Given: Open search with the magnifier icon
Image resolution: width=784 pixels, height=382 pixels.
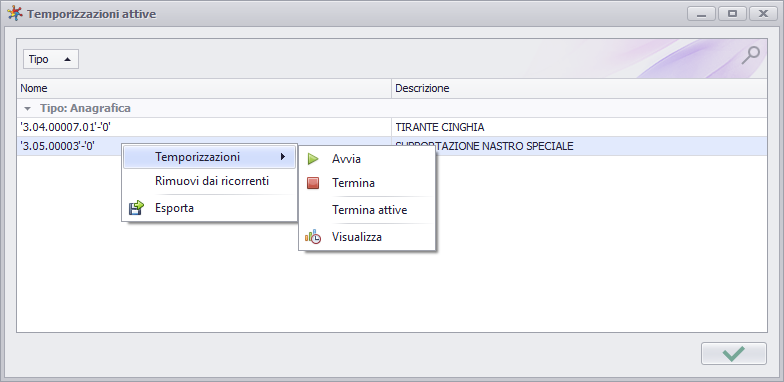Looking at the screenshot, I should click(x=750, y=56).
